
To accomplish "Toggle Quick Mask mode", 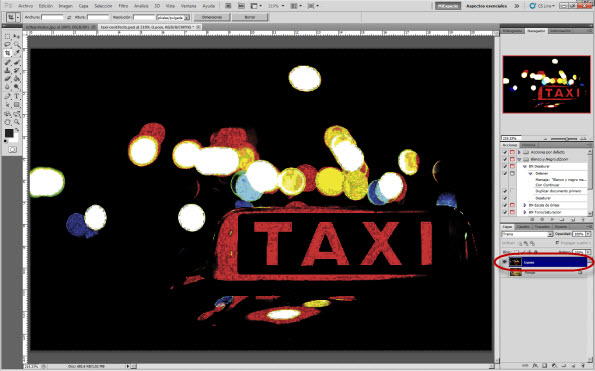I will pos(13,149).
